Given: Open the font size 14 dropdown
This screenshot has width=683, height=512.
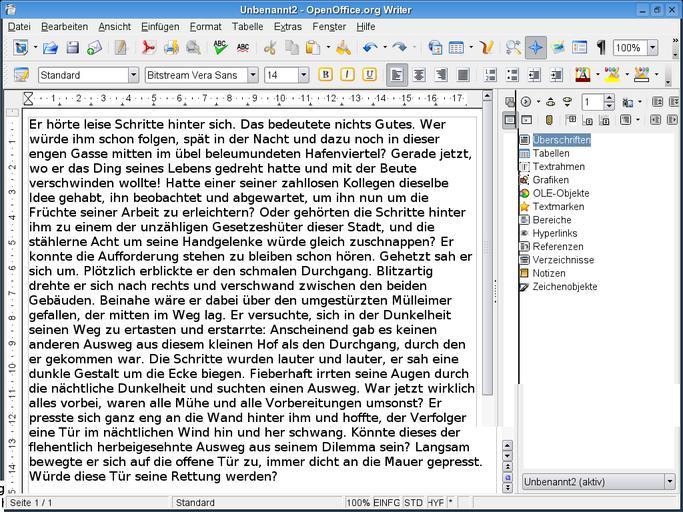Looking at the screenshot, I should 301,75.
